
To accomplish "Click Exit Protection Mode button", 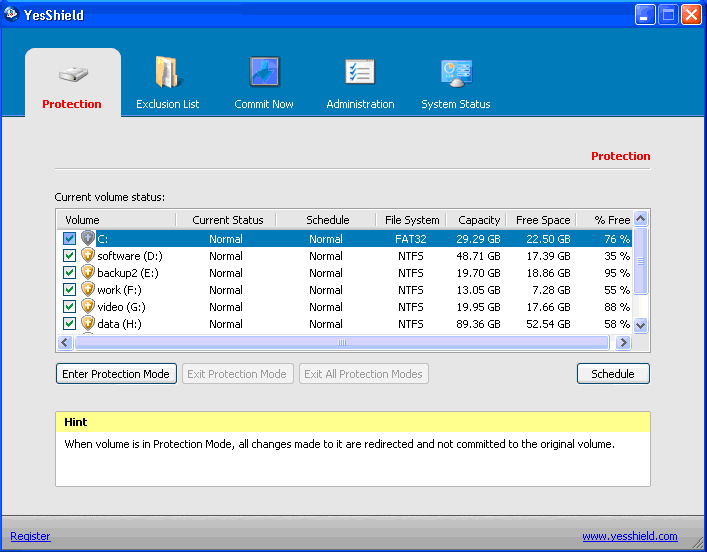I will click(238, 374).
